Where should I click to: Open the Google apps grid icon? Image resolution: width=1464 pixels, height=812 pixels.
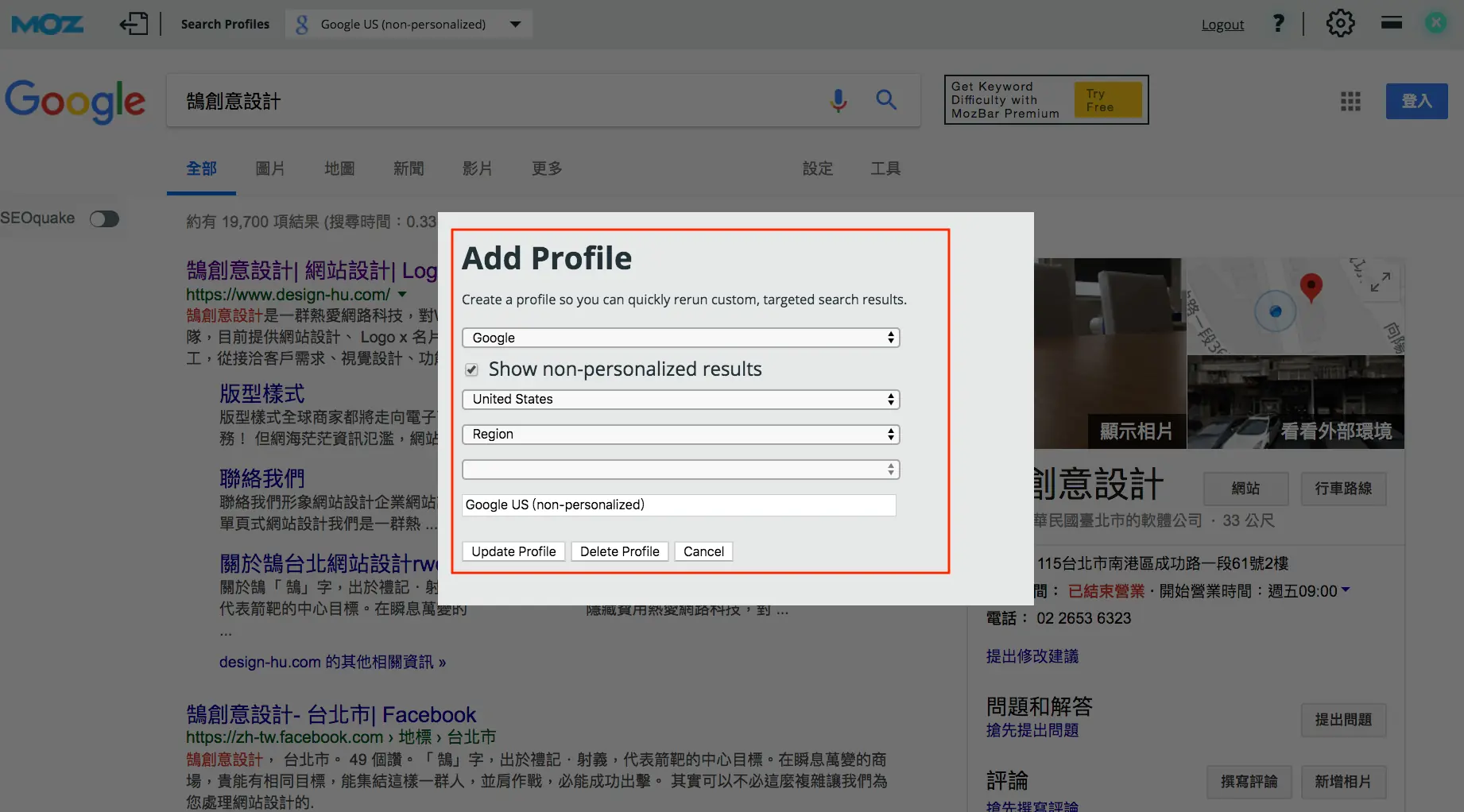[x=1350, y=101]
